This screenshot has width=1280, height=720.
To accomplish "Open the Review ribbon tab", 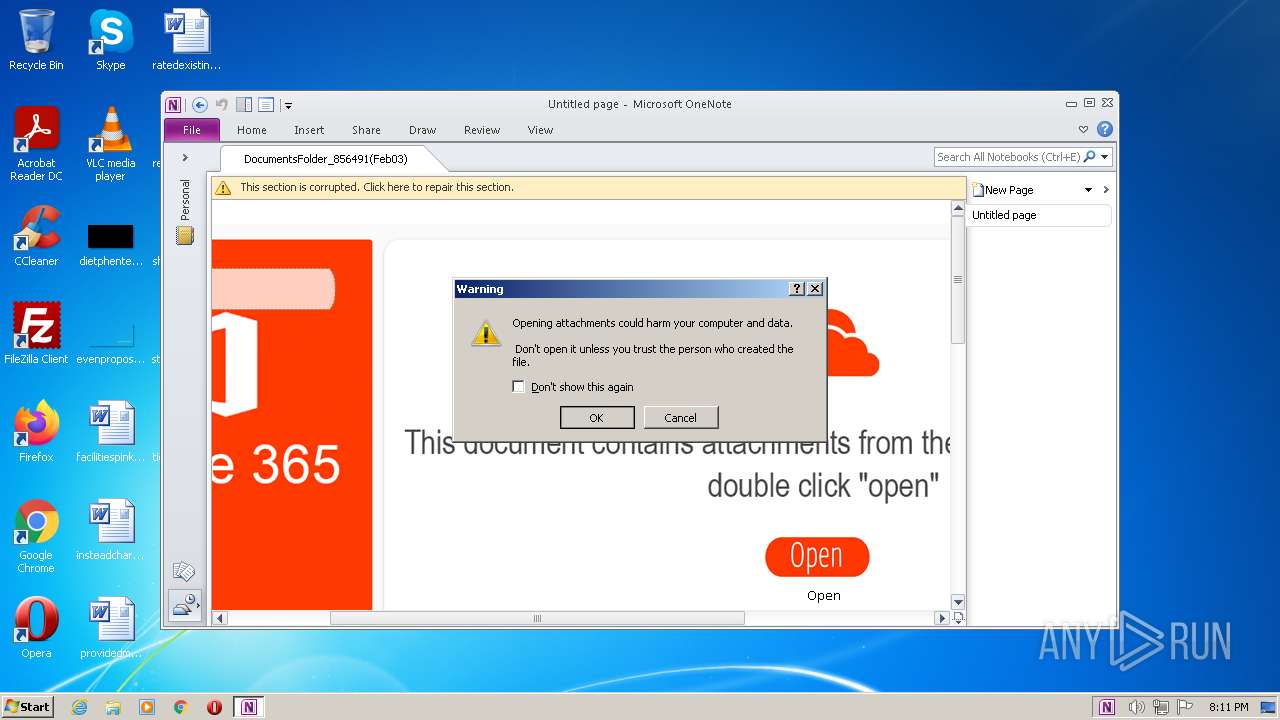I will click(x=482, y=130).
